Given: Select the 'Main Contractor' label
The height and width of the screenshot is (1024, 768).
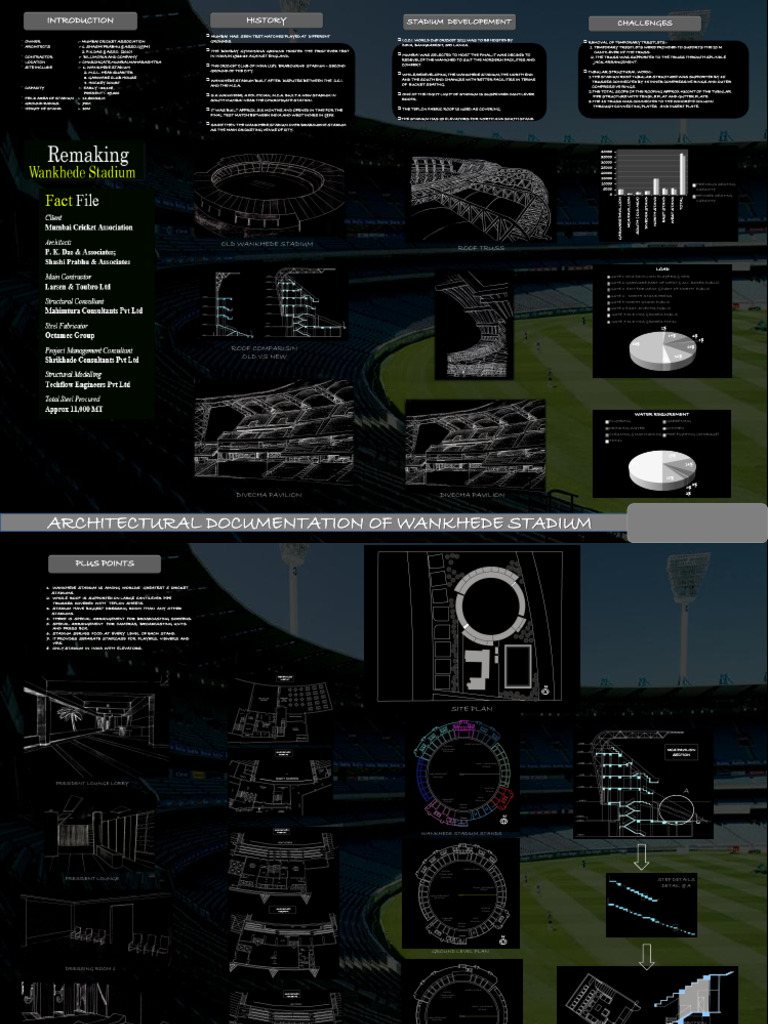Looking at the screenshot, I should 69,277.
